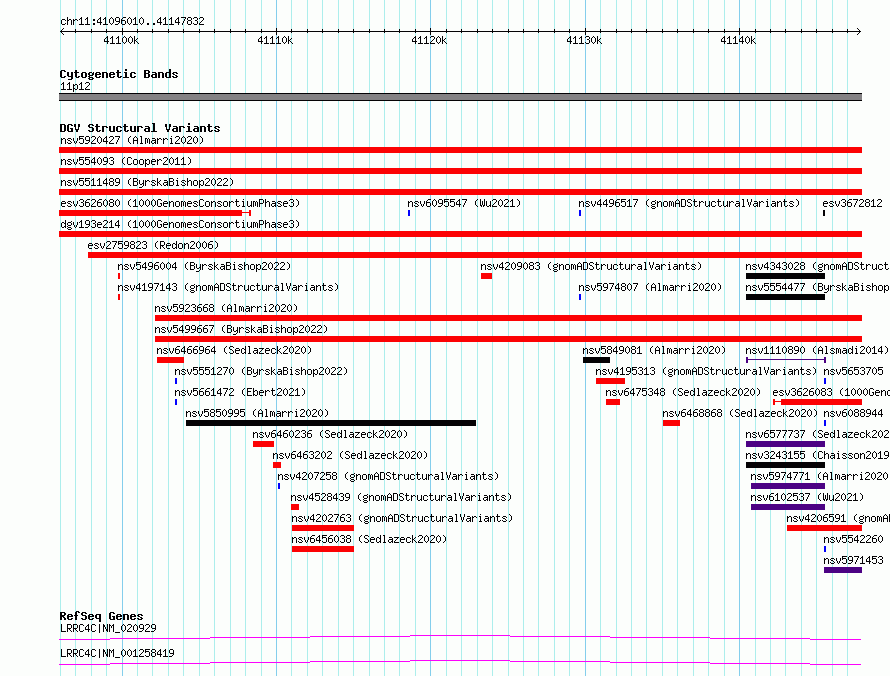Viewport: 890px width, 676px height.
Task: Click nsv5974807 (Almarri2020) label
Action: click(x=650, y=287)
